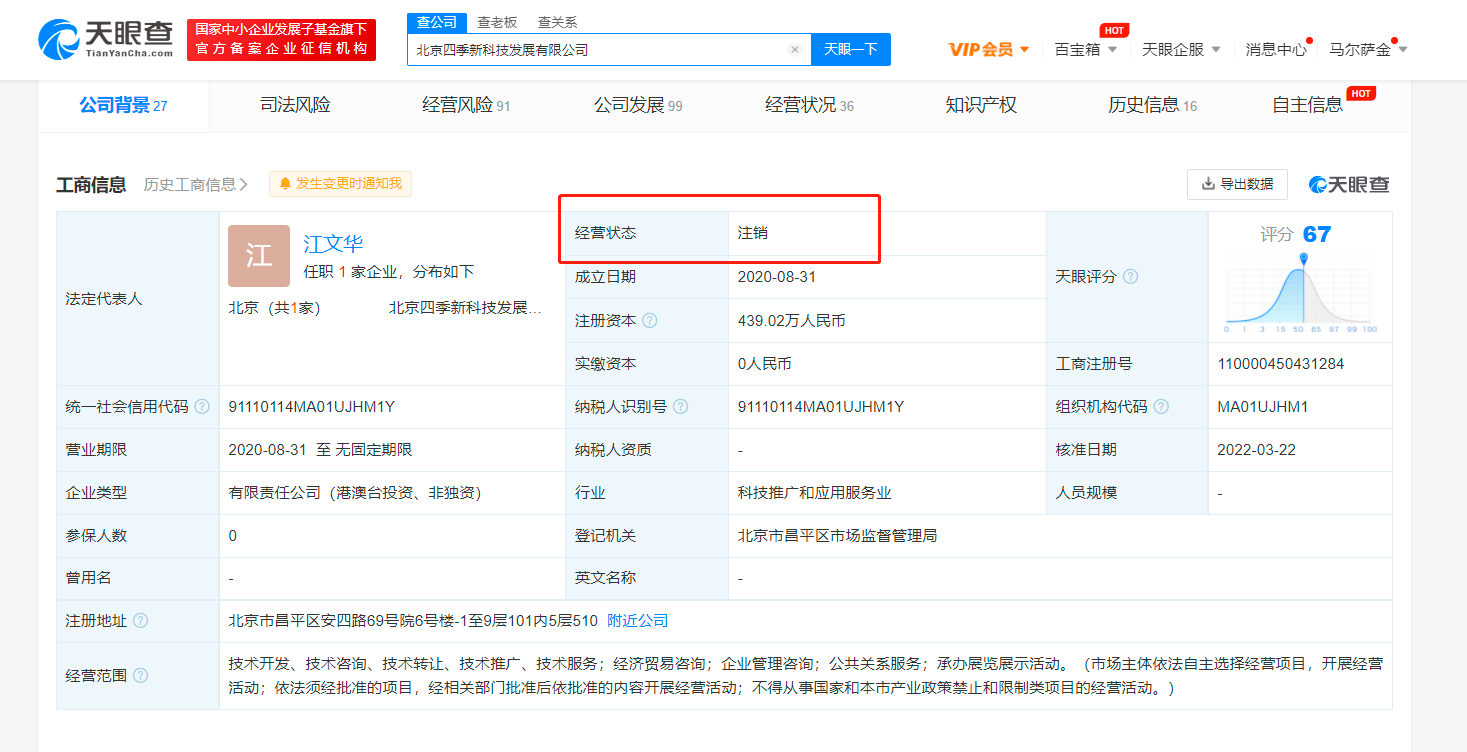Select the 查公司 search tab
The height and width of the screenshot is (752, 1467).
(437, 22)
